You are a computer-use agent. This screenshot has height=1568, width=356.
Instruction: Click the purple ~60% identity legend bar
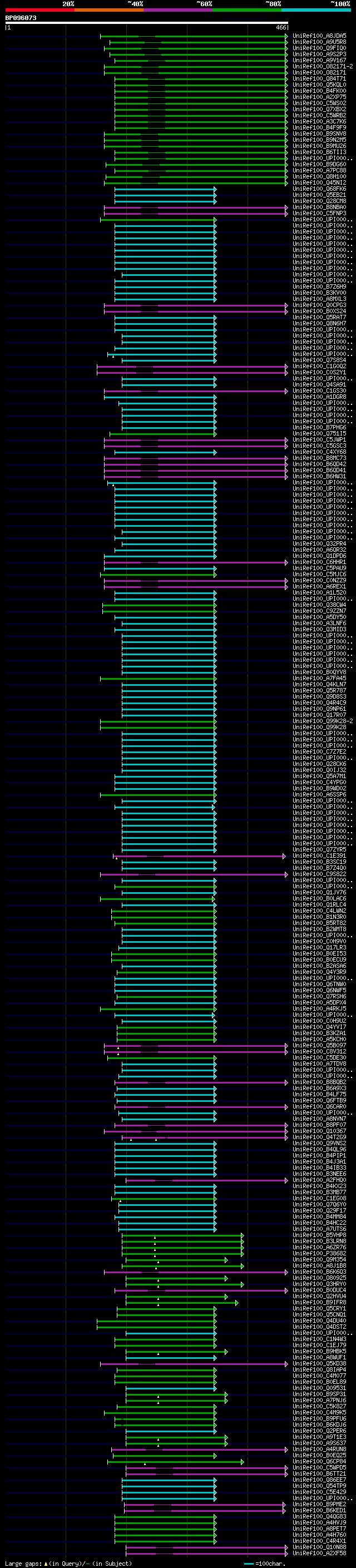[x=179, y=10]
